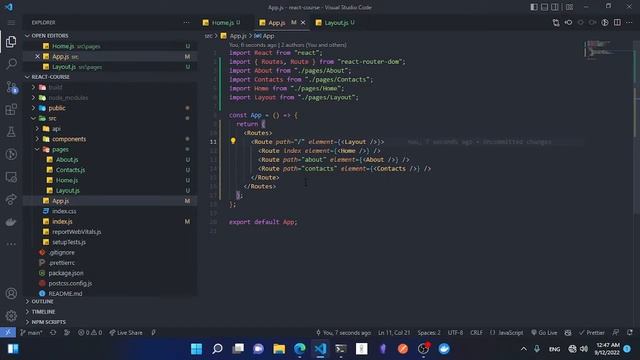Open About.js in the file tree
The width and height of the screenshot is (640, 360).
(67, 160)
